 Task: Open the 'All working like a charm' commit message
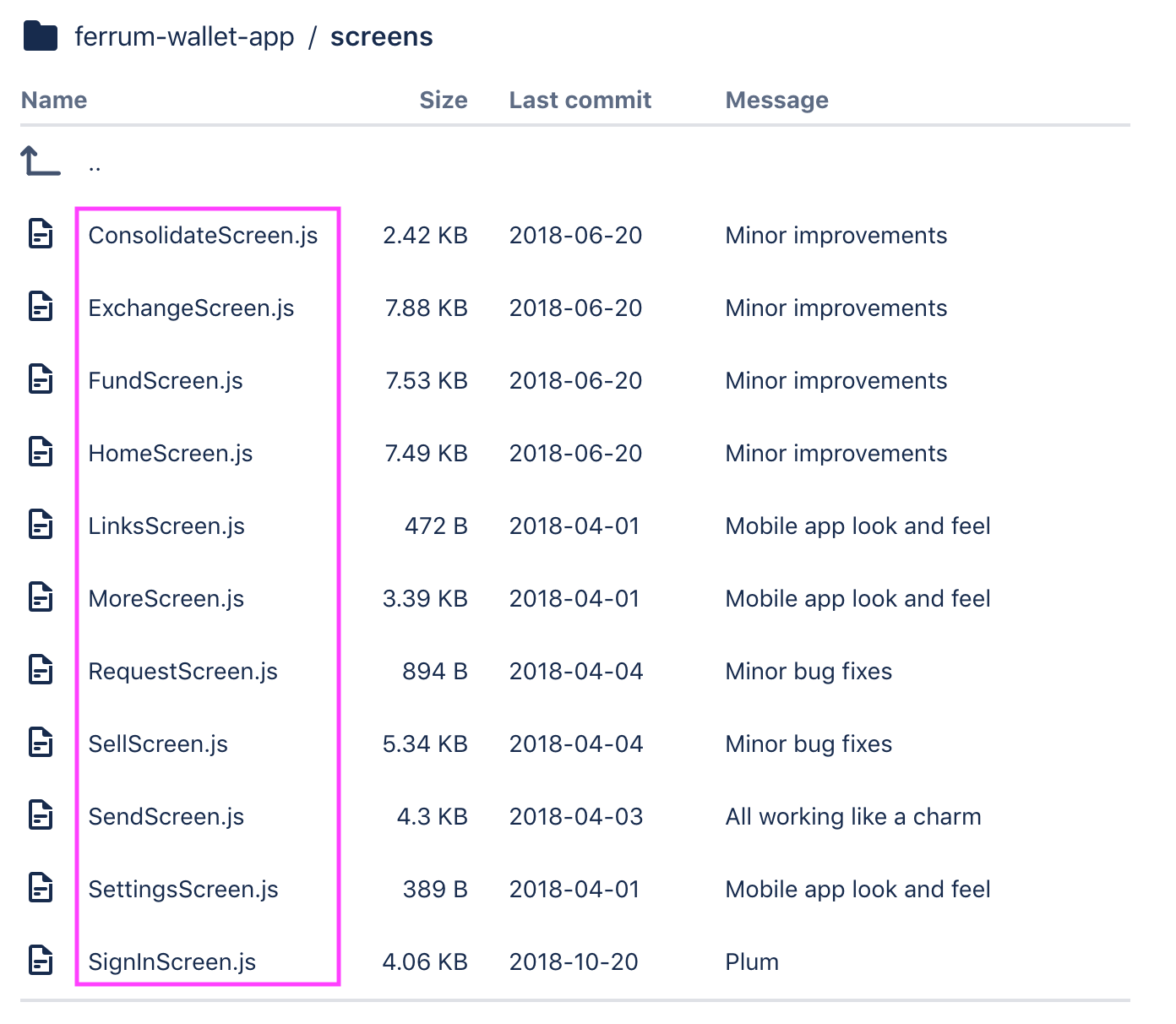(853, 817)
